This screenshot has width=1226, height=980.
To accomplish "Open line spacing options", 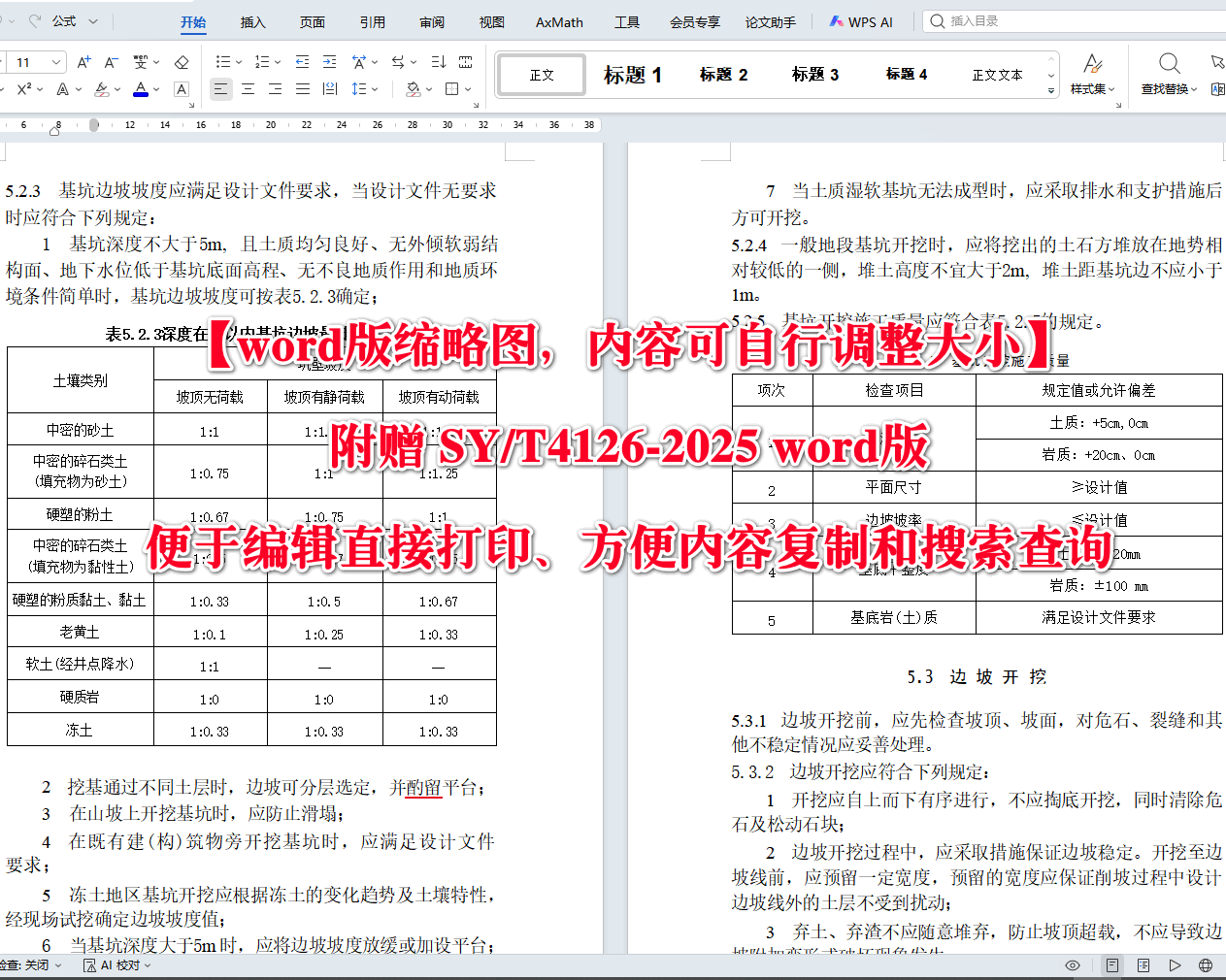I will (359, 89).
